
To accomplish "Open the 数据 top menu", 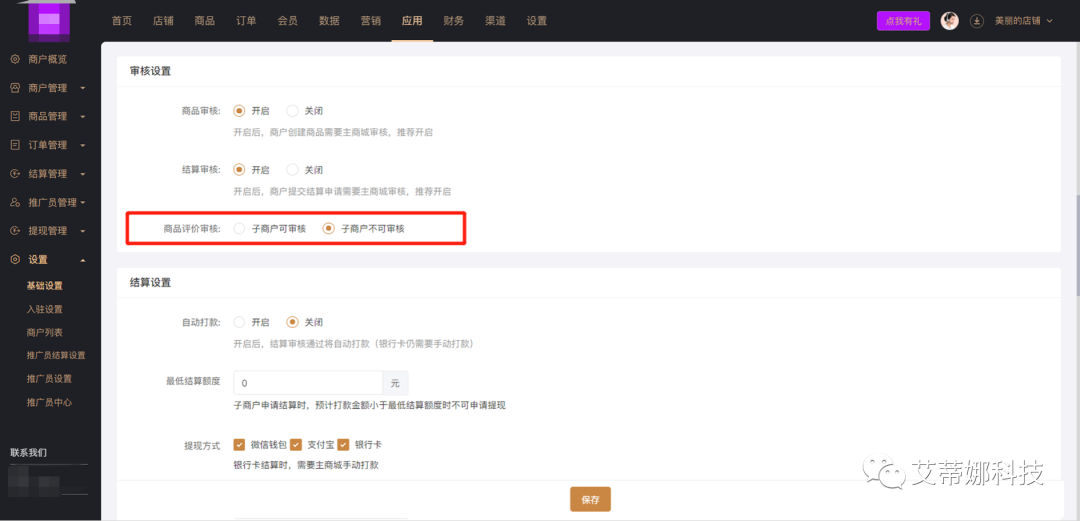I will point(329,21).
